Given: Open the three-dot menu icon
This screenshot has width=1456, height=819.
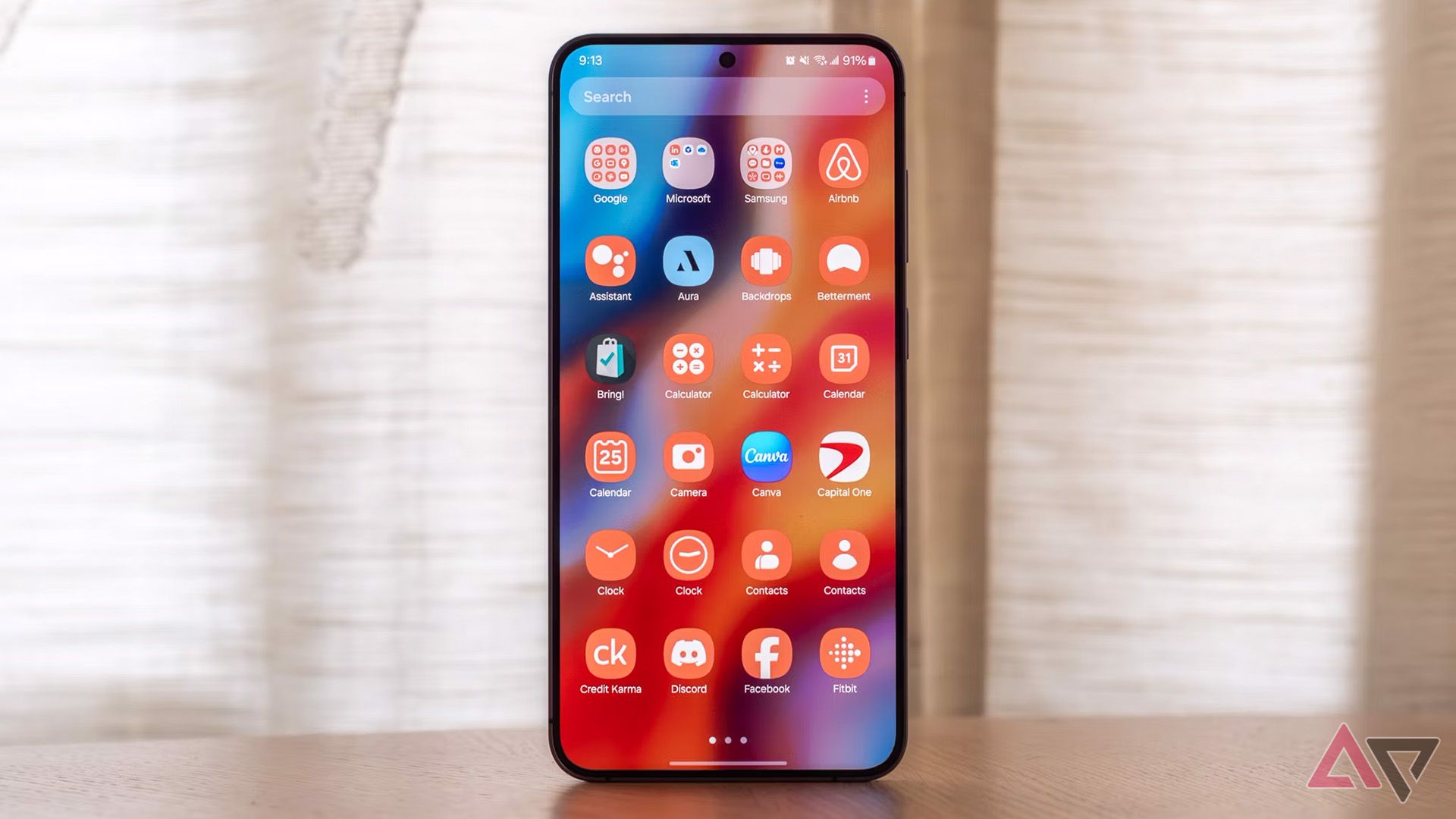Looking at the screenshot, I should coord(866,97).
